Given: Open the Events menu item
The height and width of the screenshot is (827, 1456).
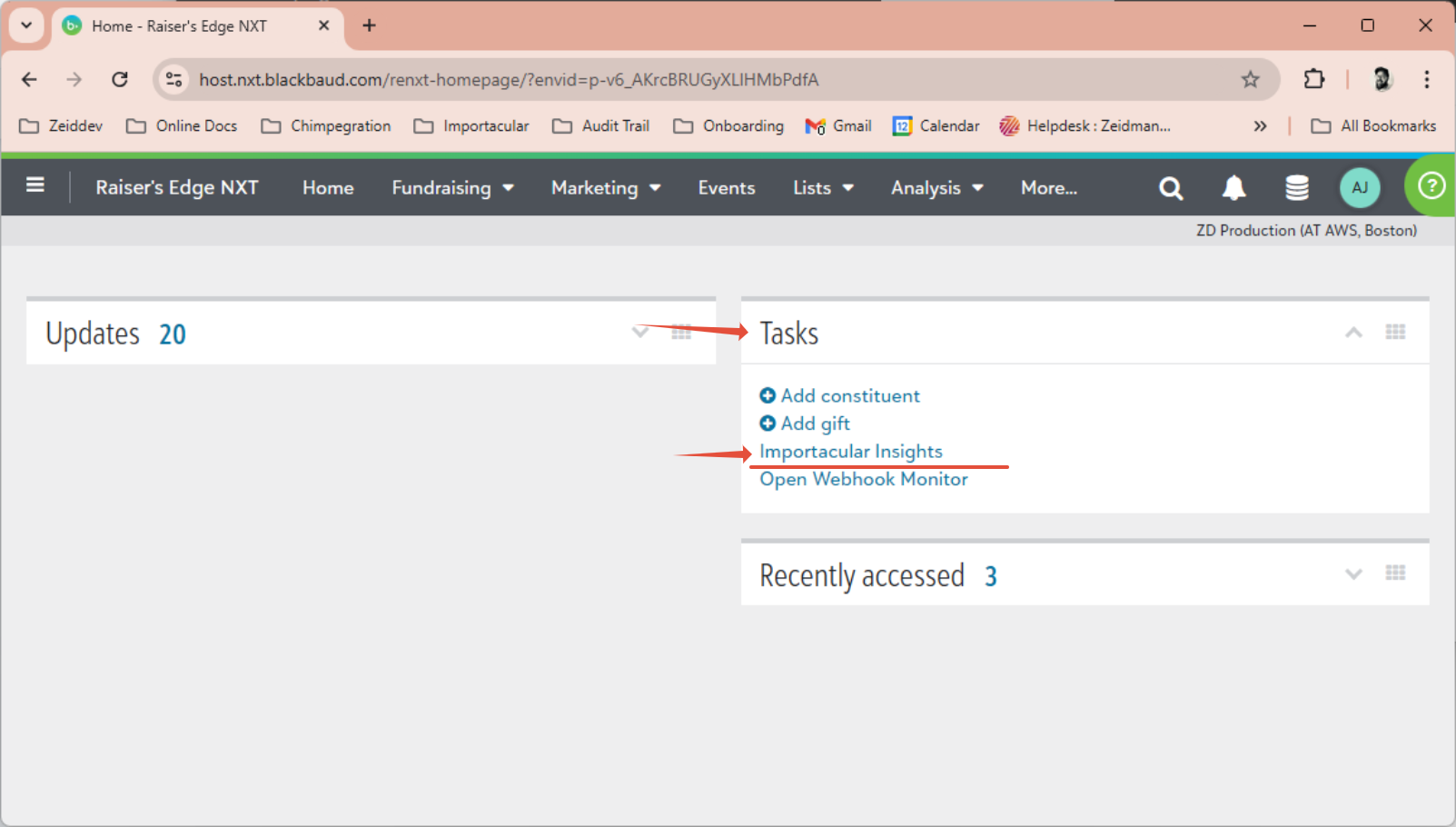Looking at the screenshot, I should [x=727, y=188].
